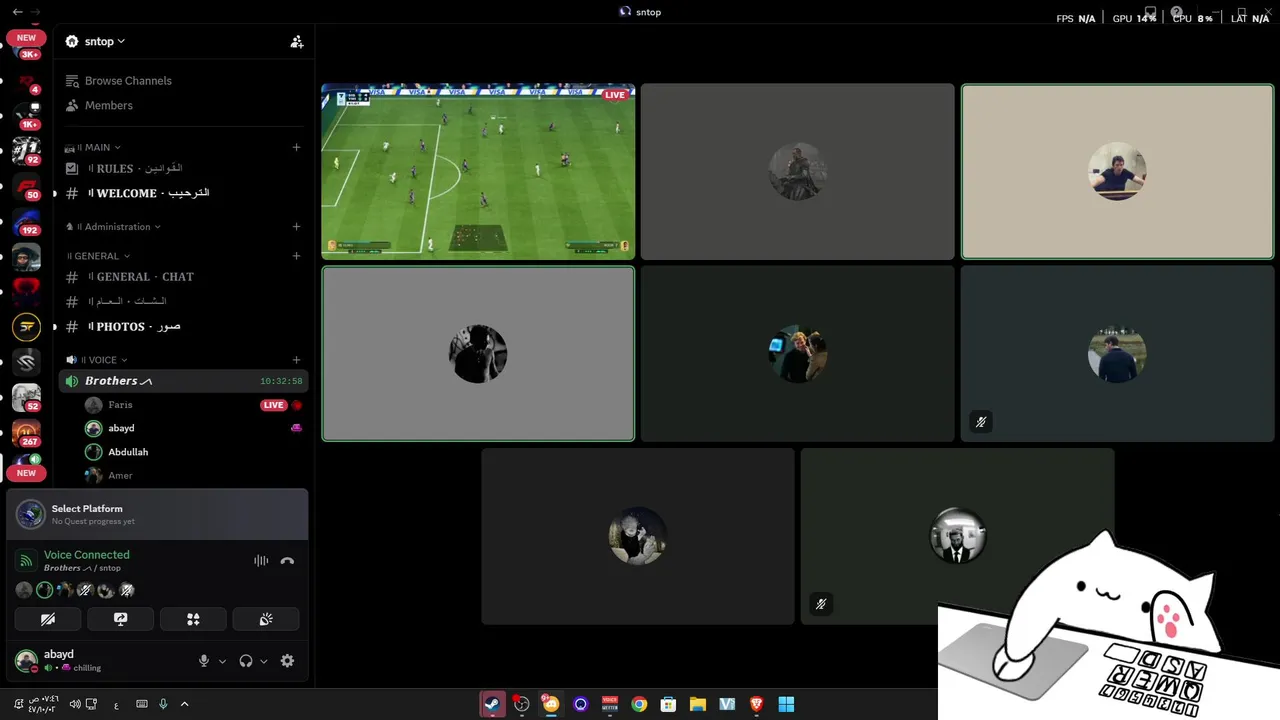Click the bottom NEW unread indicator
The width and height of the screenshot is (1280, 720).
pyautogui.click(x=26, y=473)
